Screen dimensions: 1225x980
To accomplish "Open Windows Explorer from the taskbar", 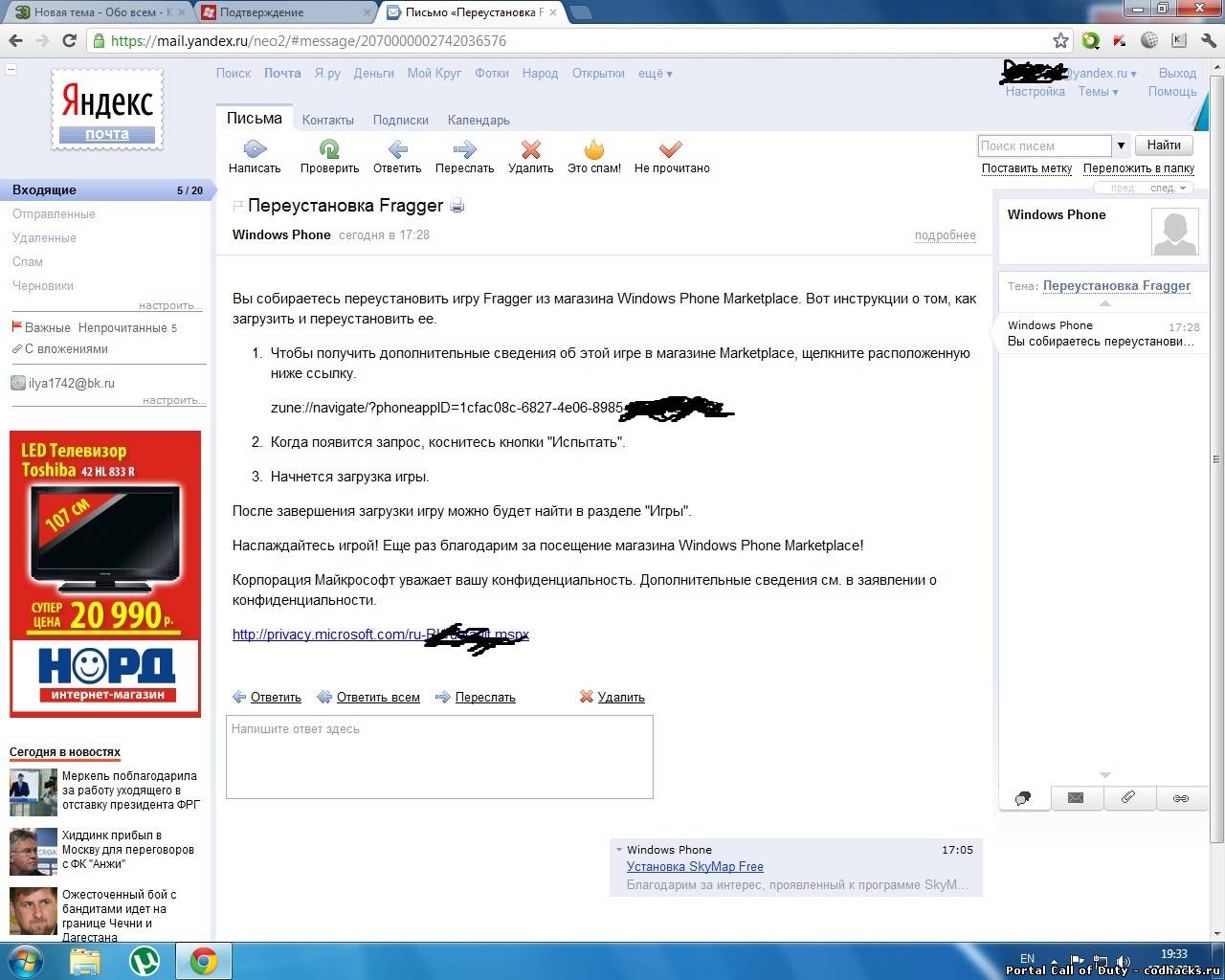I will click(x=85, y=961).
